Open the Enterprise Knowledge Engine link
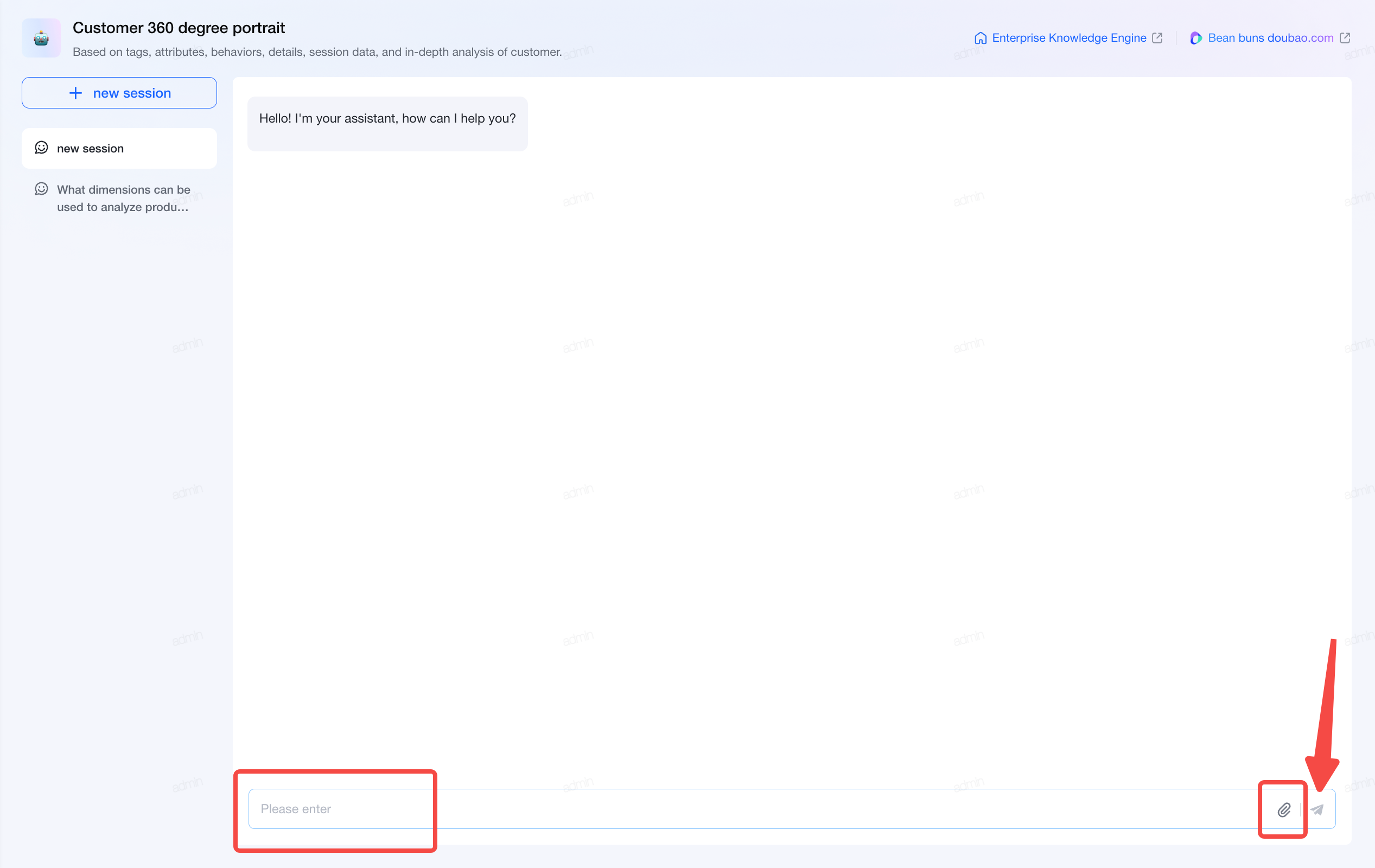Viewport: 1375px width, 868px height. click(1068, 39)
